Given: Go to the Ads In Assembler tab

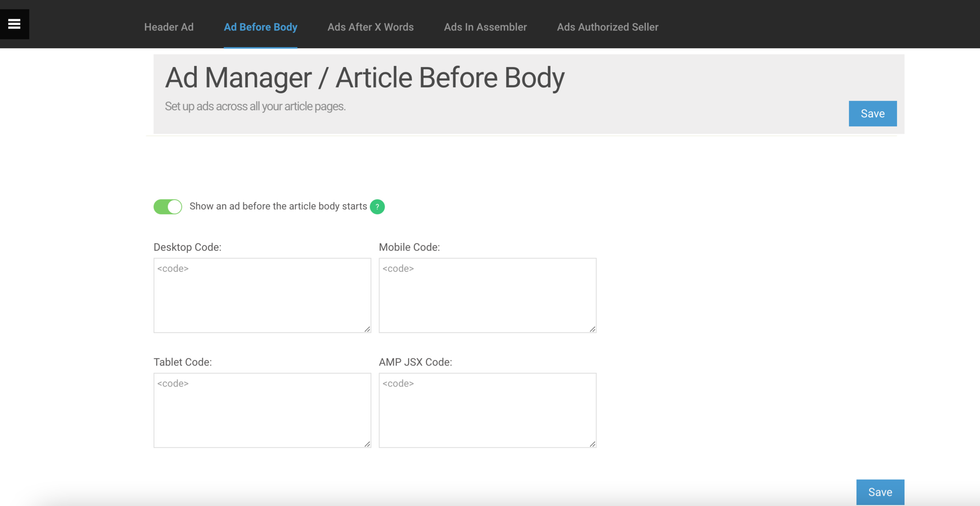Looking at the screenshot, I should click(x=485, y=27).
